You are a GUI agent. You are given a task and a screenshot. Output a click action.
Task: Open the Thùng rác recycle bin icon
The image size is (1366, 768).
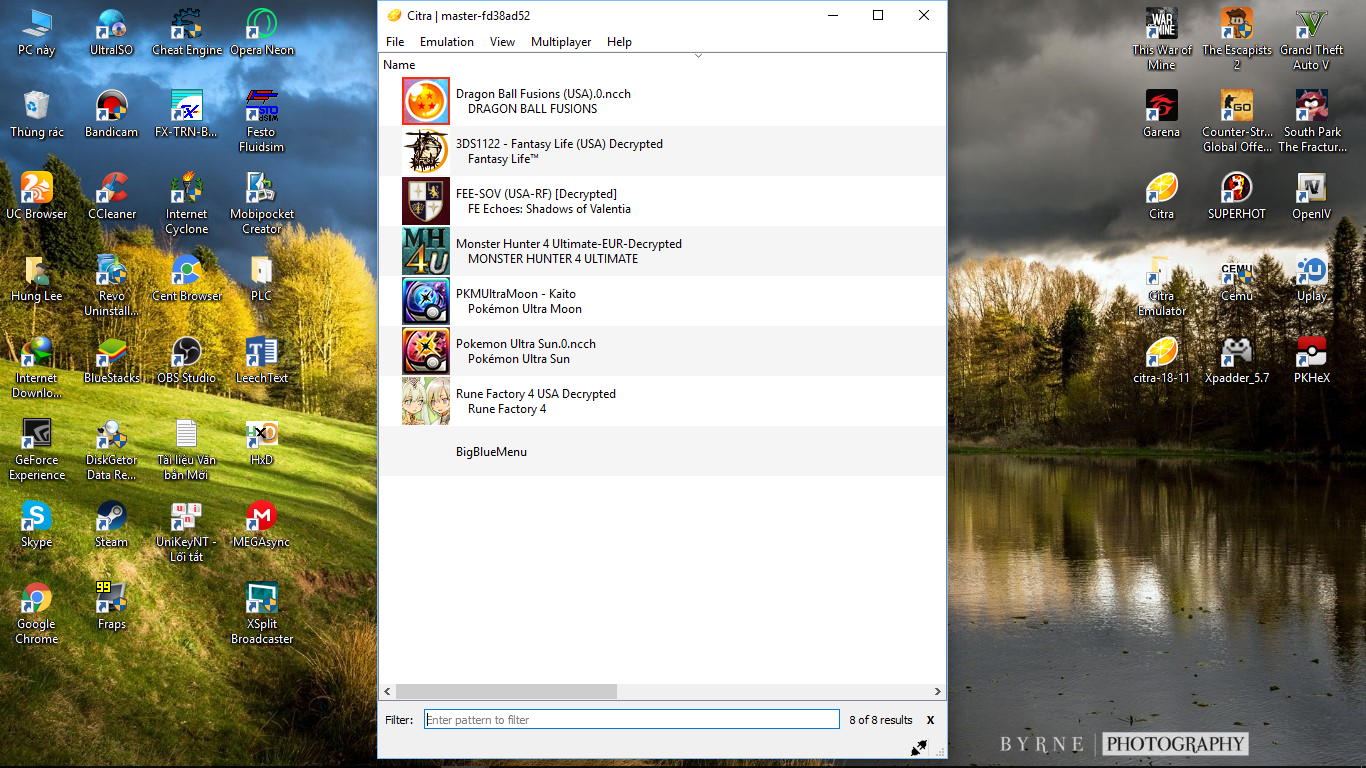(37, 114)
